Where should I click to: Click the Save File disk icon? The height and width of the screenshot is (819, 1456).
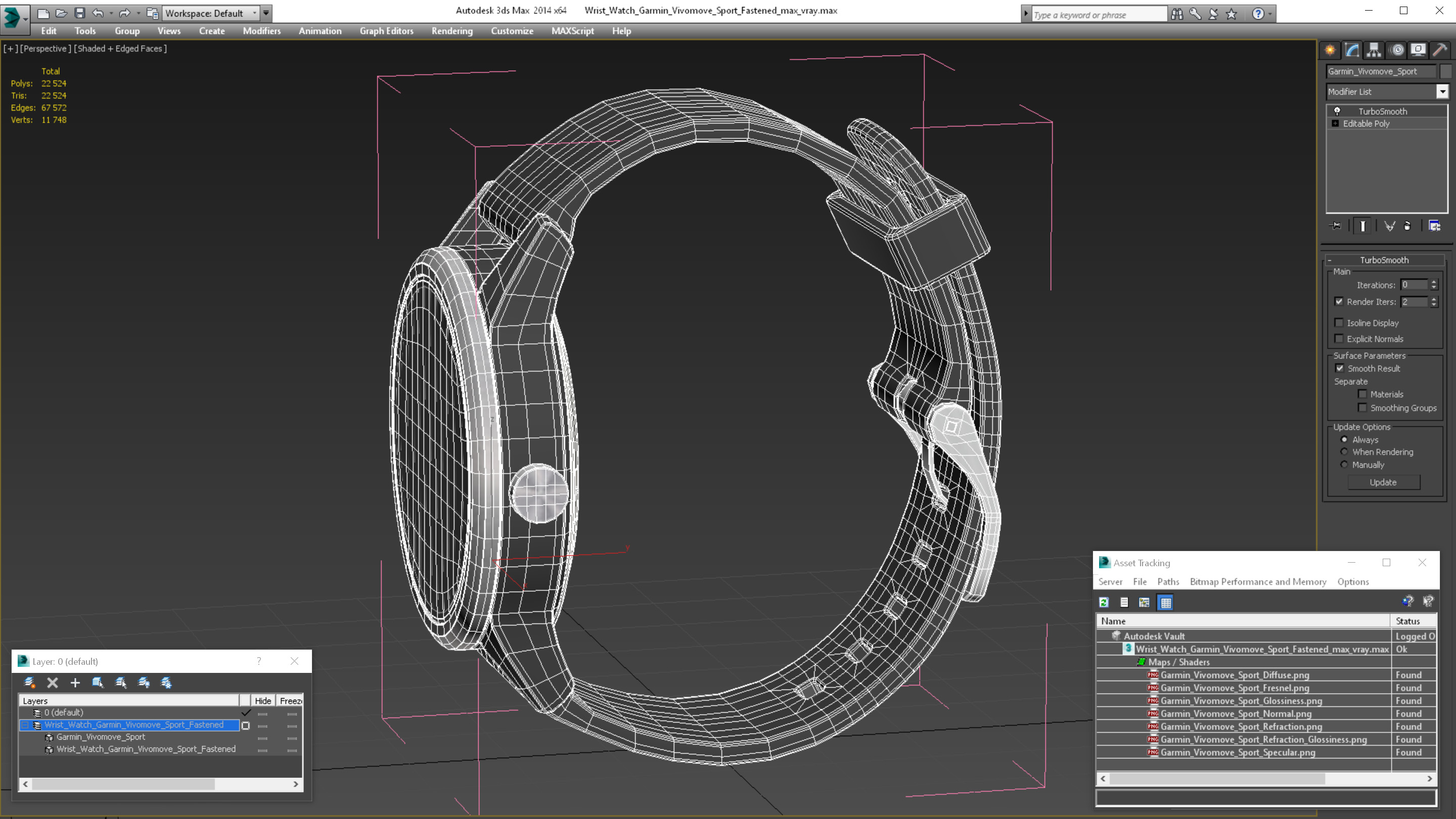(x=80, y=13)
